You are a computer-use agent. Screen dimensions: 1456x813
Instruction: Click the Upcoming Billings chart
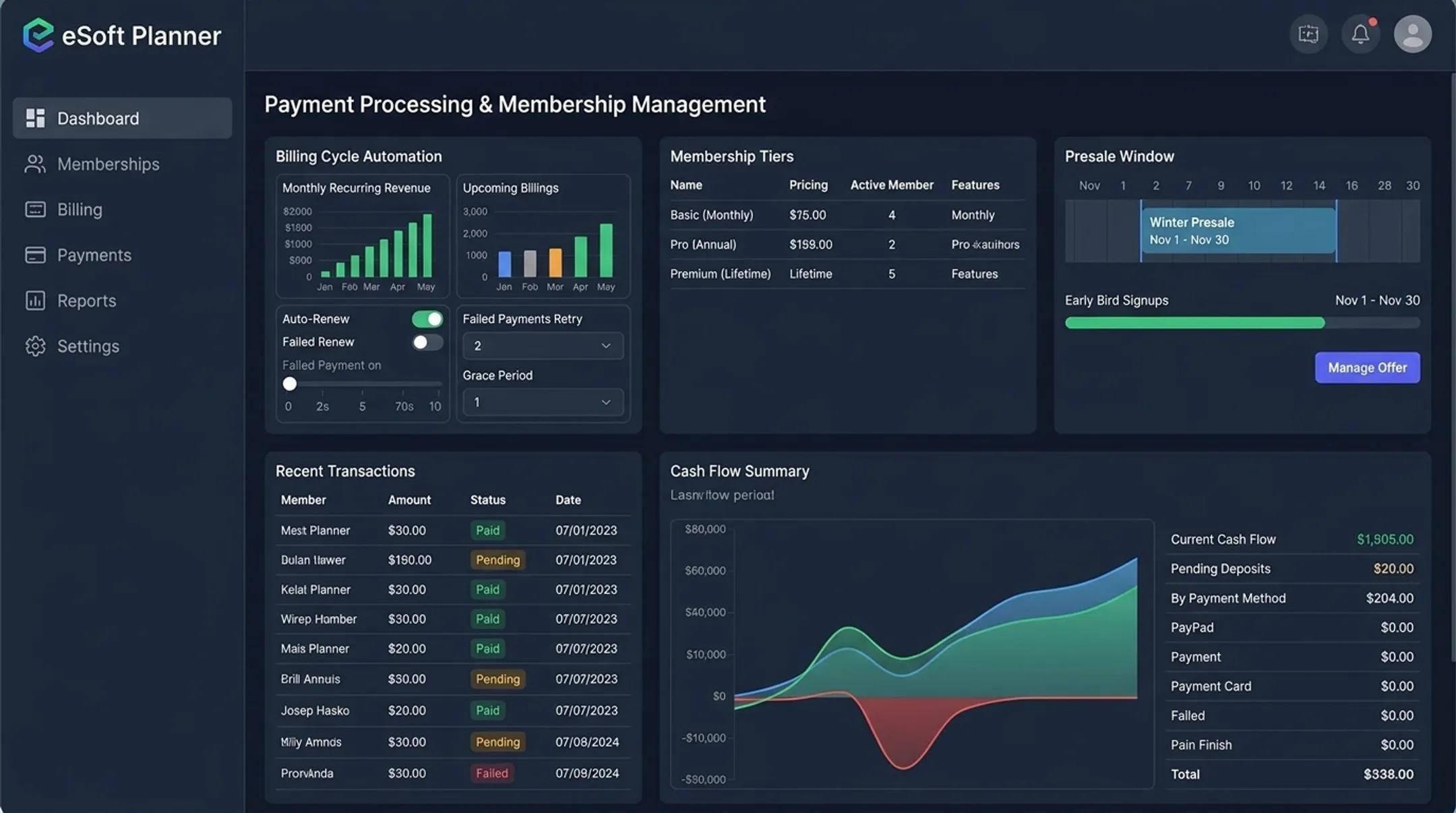(543, 236)
